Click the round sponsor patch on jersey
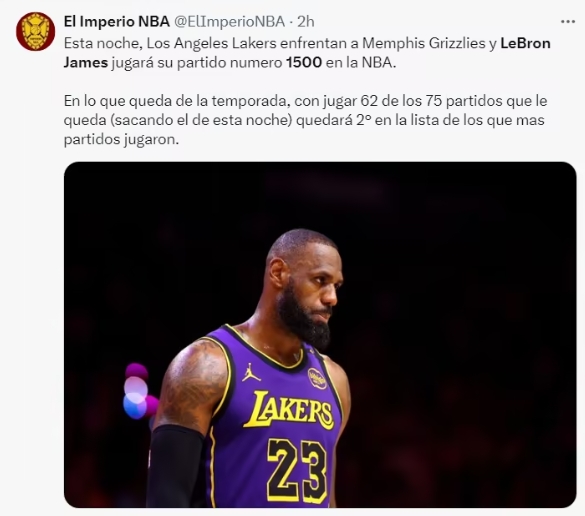 317,378
